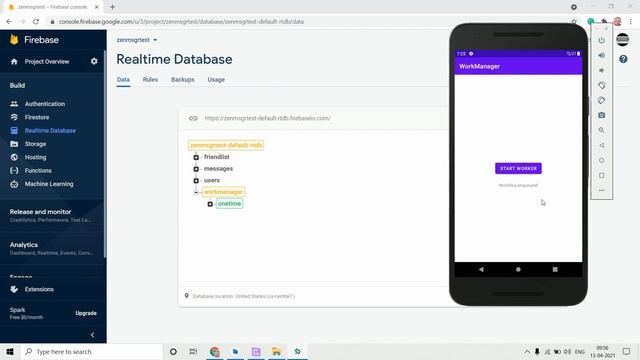Open Storage in the sidebar
This screenshot has width=640, height=360.
[35, 144]
